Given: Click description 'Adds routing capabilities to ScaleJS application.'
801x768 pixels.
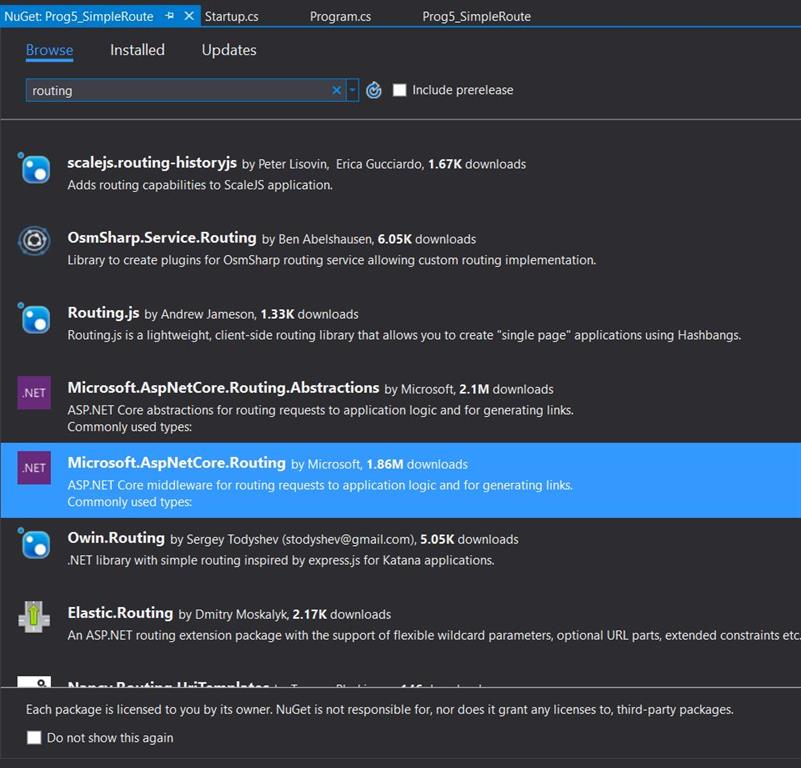Looking at the screenshot, I should [200, 185].
